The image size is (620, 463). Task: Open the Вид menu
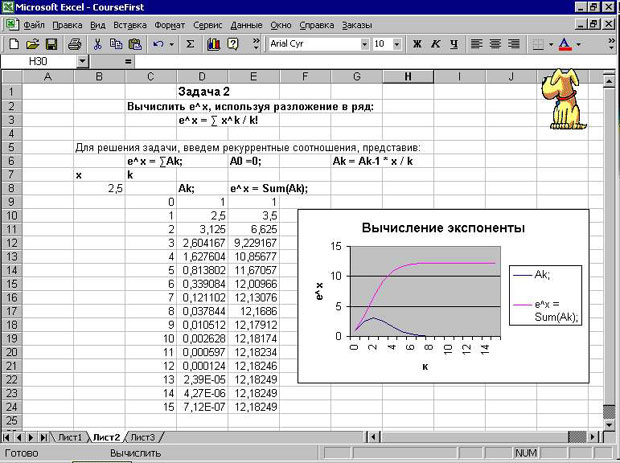coord(98,25)
